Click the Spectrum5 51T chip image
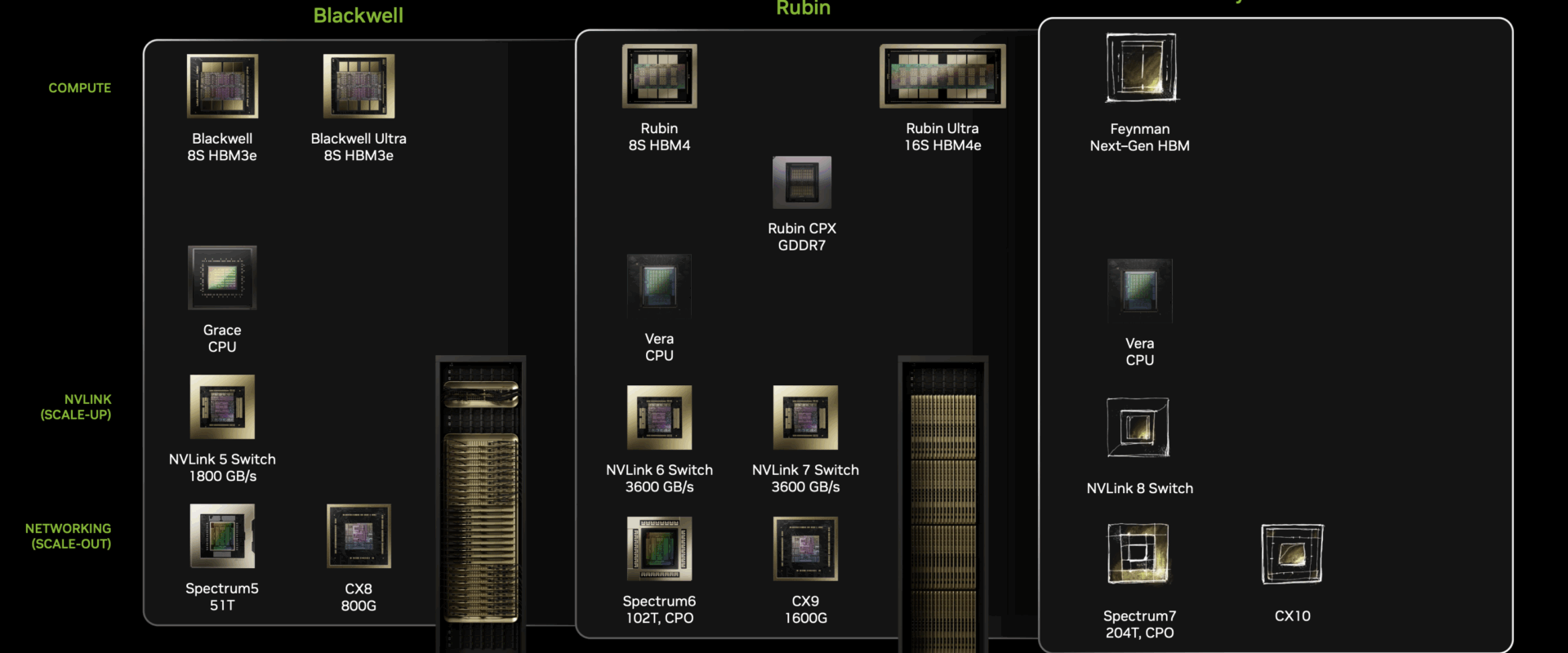 pyautogui.click(x=222, y=535)
